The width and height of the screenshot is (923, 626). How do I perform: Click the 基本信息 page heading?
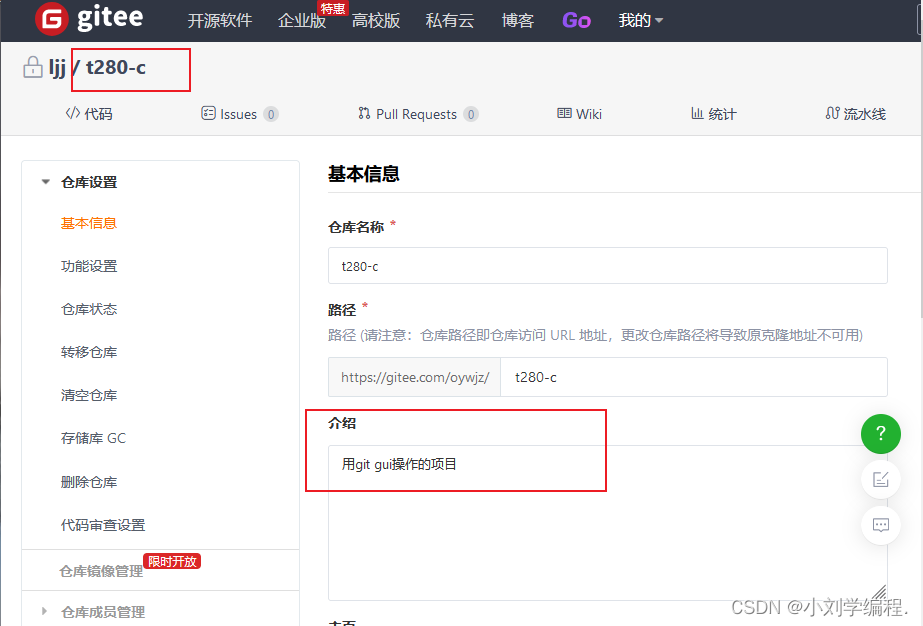point(364,174)
